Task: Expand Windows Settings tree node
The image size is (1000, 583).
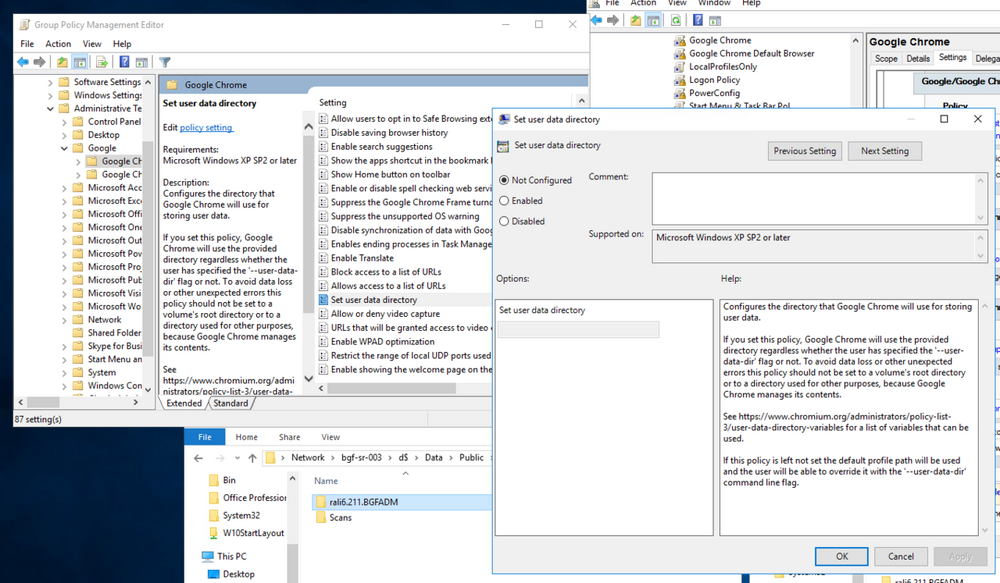Action: click(50, 96)
